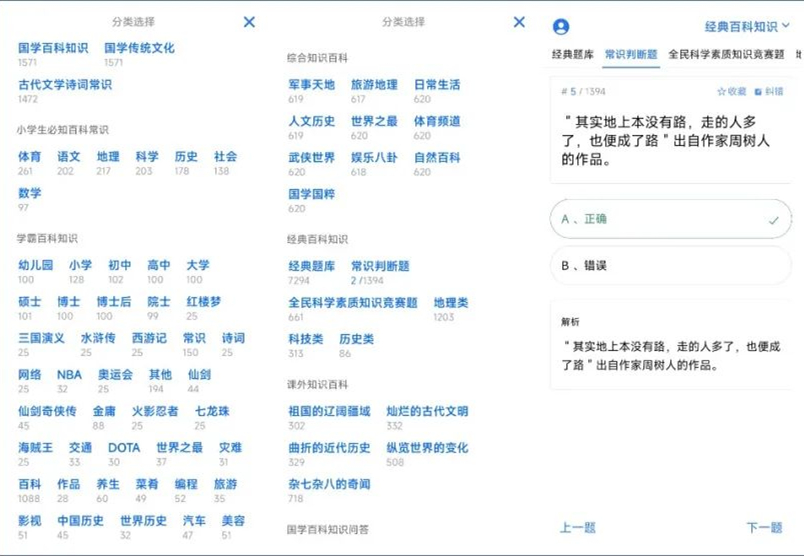Open the 七龙珠 category
The width and height of the screenshot is (804, 556).
212,411
